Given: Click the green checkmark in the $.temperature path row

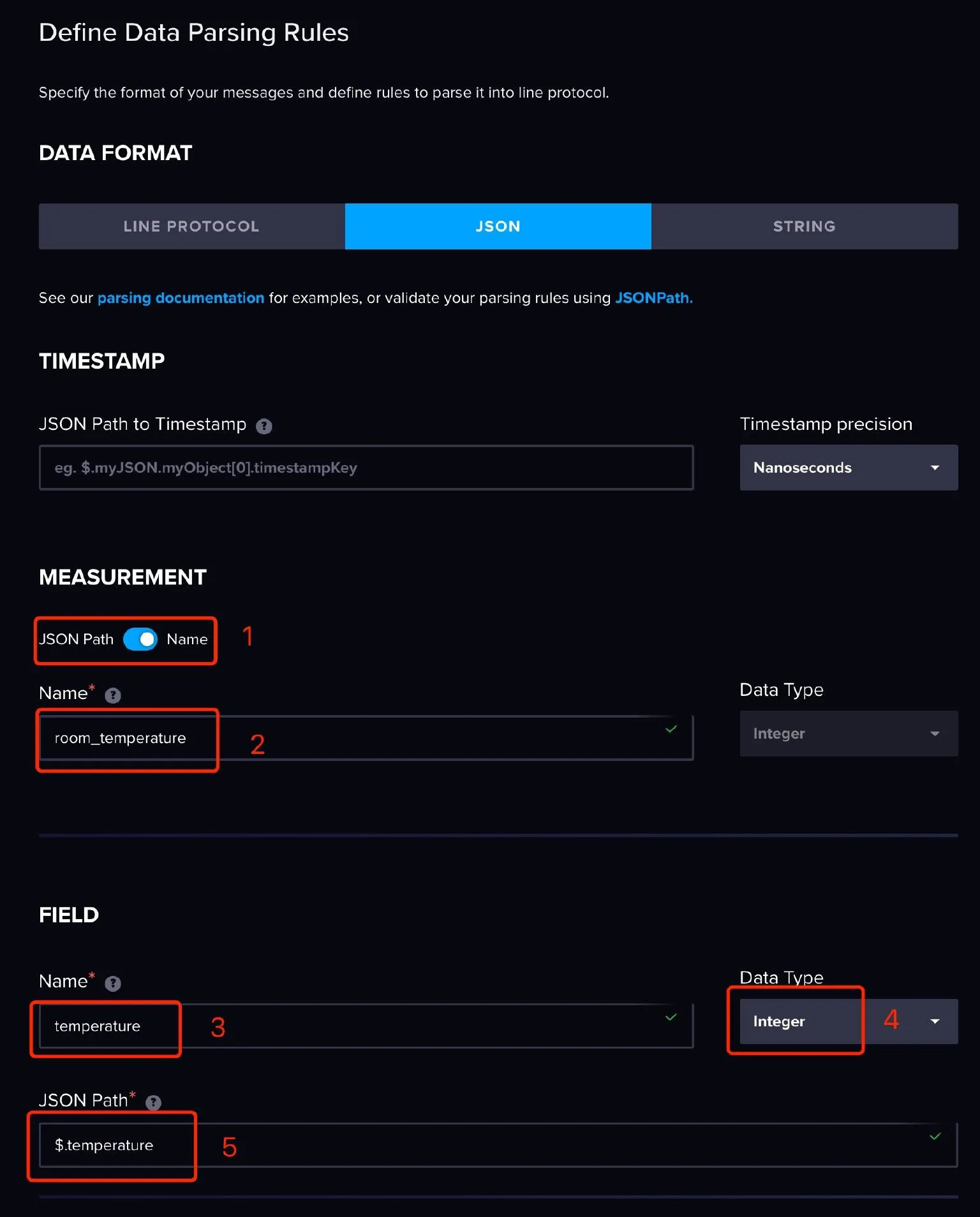Looking at the screenshot, I should pyautogui.click(x=935, y=1136).
